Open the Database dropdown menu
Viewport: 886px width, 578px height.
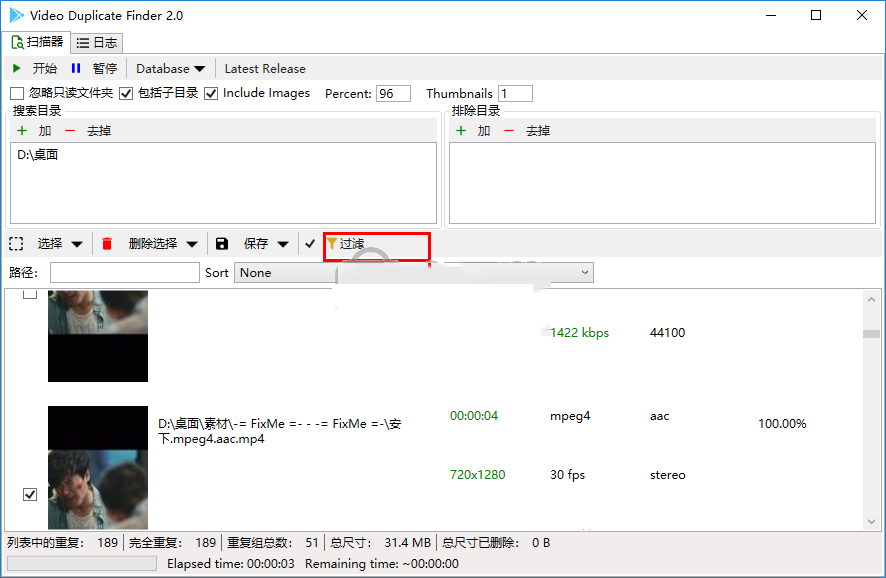[171, 68]
